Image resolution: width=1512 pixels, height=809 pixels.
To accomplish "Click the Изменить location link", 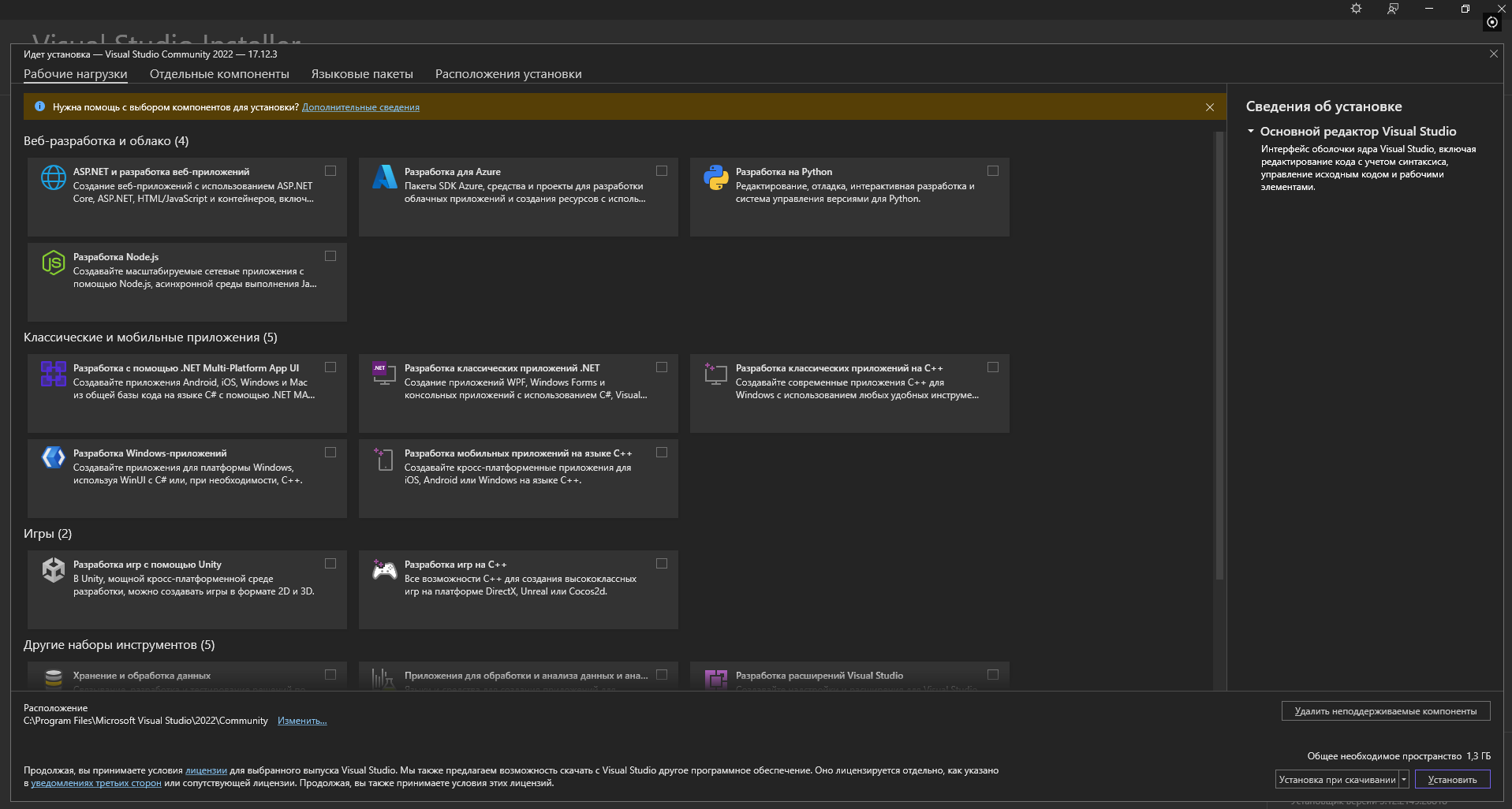I will coord(302,721).
